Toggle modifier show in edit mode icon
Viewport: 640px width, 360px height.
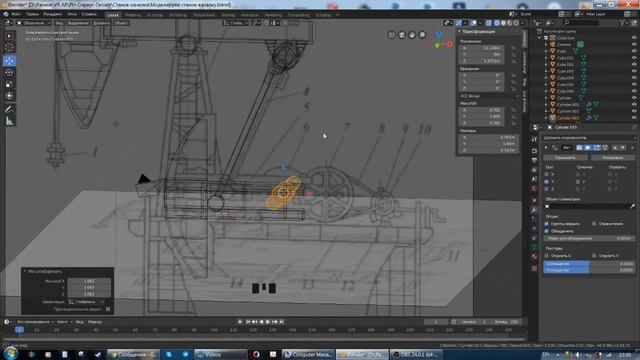[x=596, y=148]
